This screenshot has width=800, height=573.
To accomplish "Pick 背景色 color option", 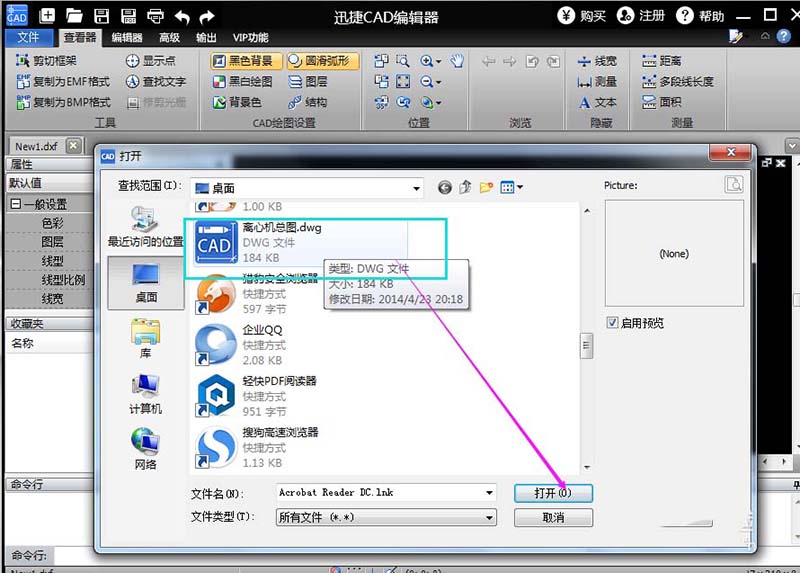I will click(x=237, y=102).
